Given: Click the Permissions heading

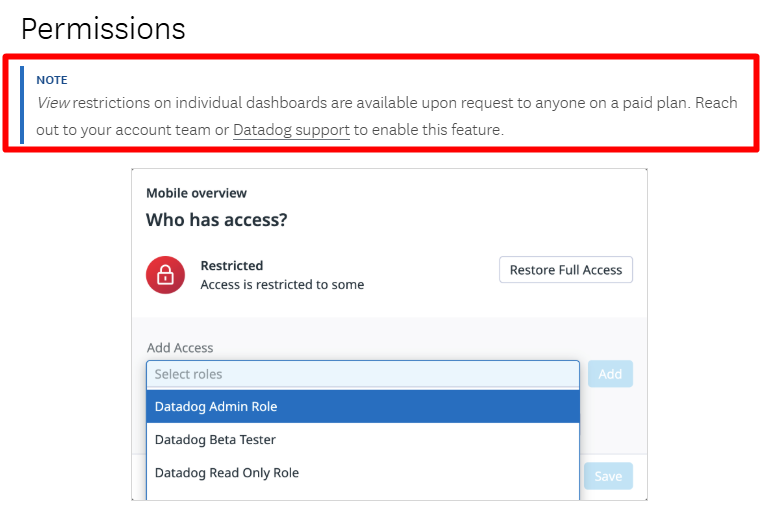Looking at the screenshot, I should 103,29.
